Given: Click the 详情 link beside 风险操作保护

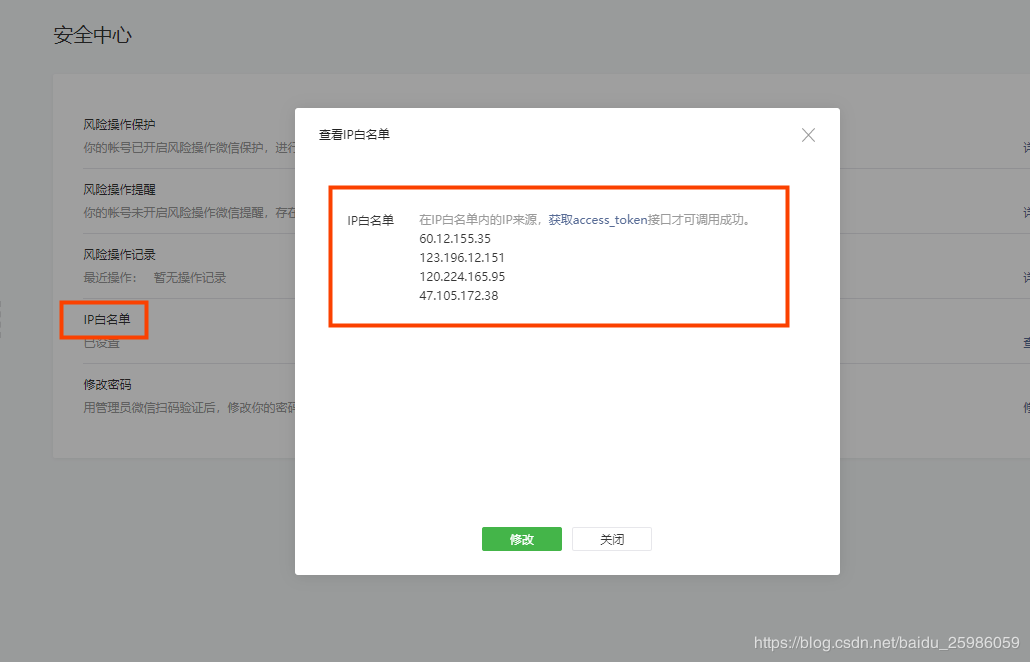Looking at the screenshot, I should (1023, 146).
